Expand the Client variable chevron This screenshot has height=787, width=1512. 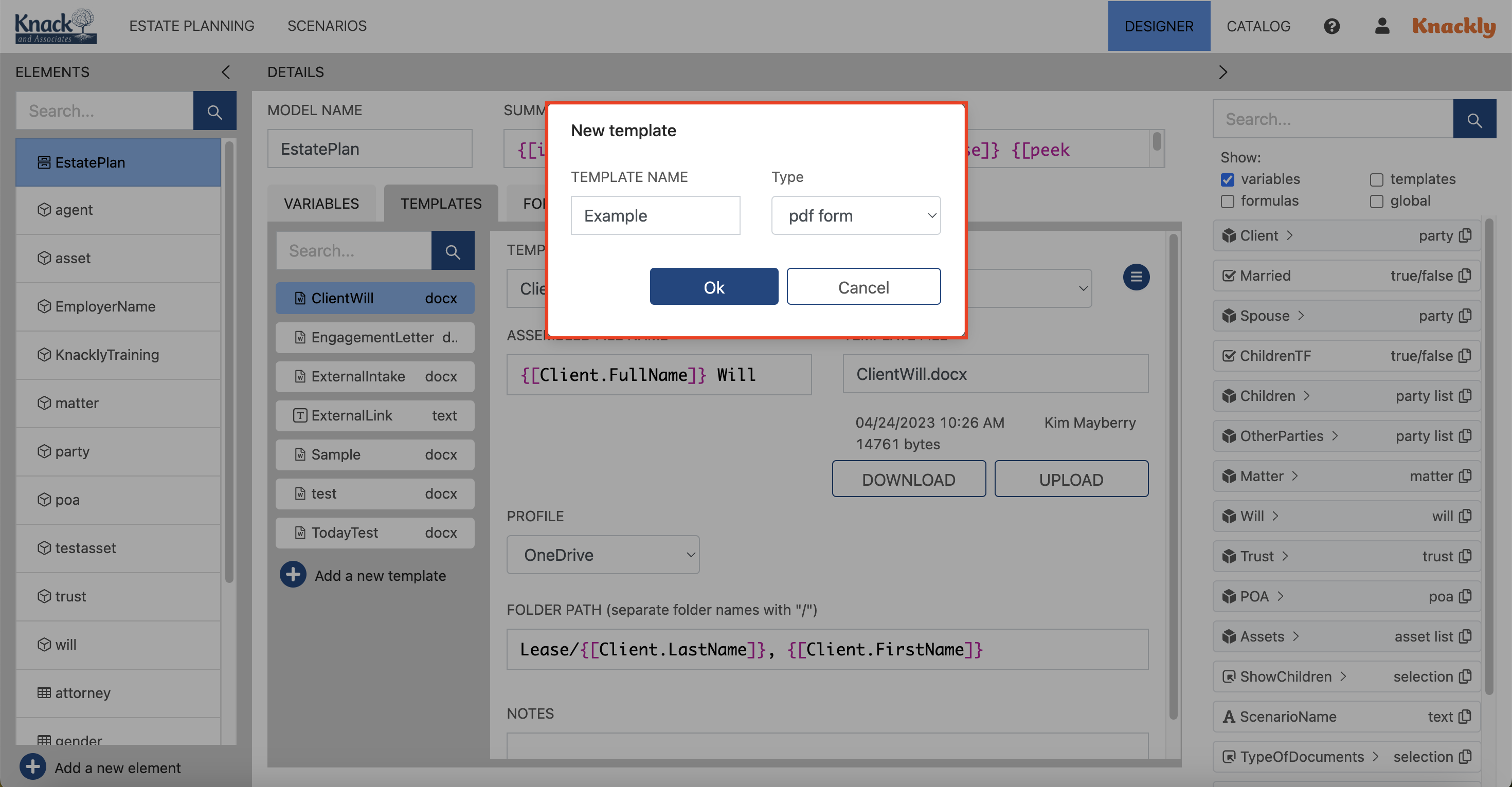coord(1290,235)
